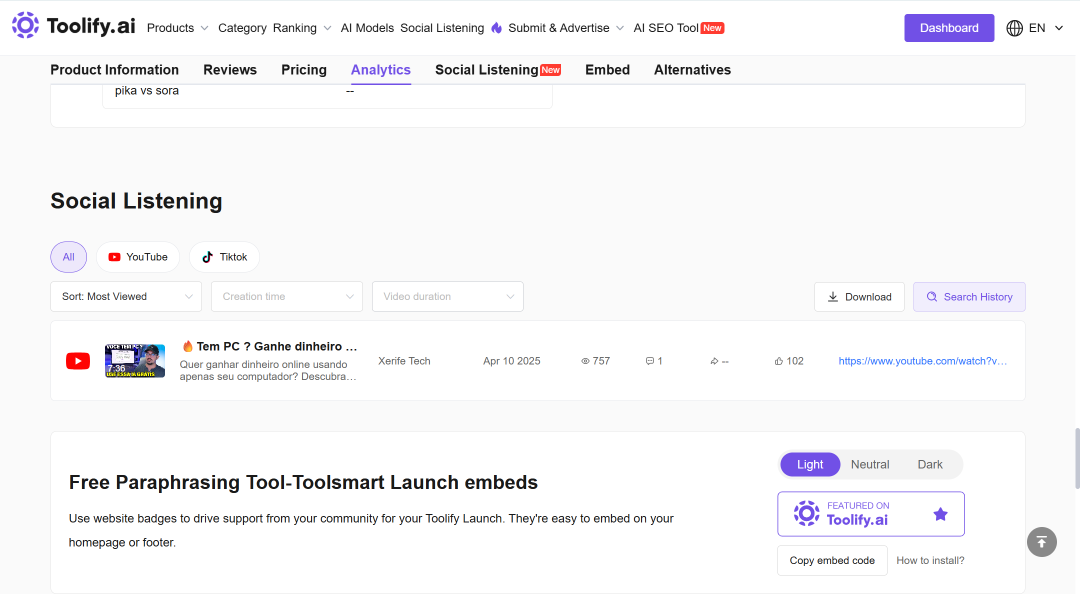Click the star icon on the Featured badge
Viewport: 1080px width, 594px height.
tap(940, 514)
